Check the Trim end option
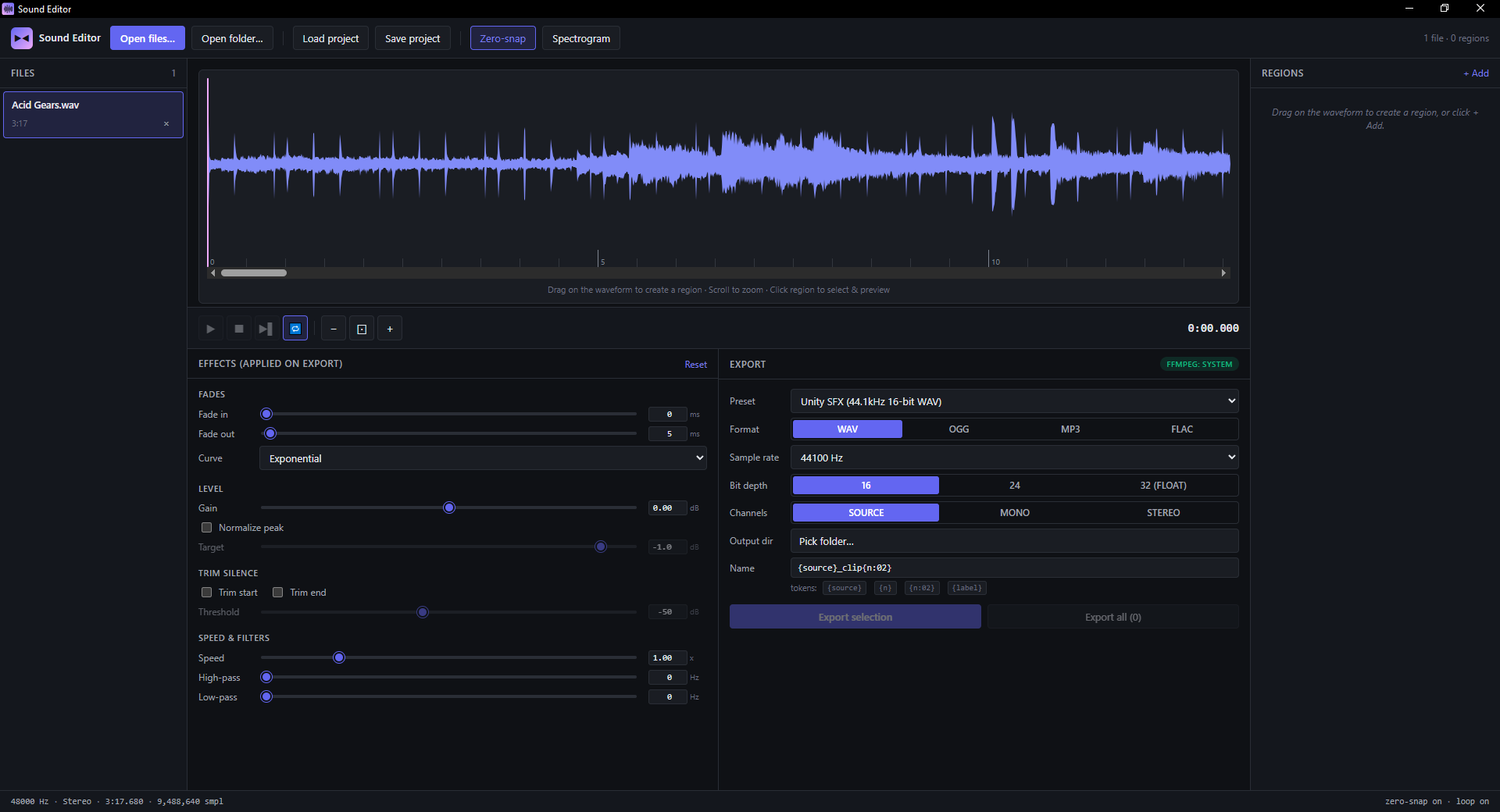This screenshot has height=812, width=1500. coord(277,593)
